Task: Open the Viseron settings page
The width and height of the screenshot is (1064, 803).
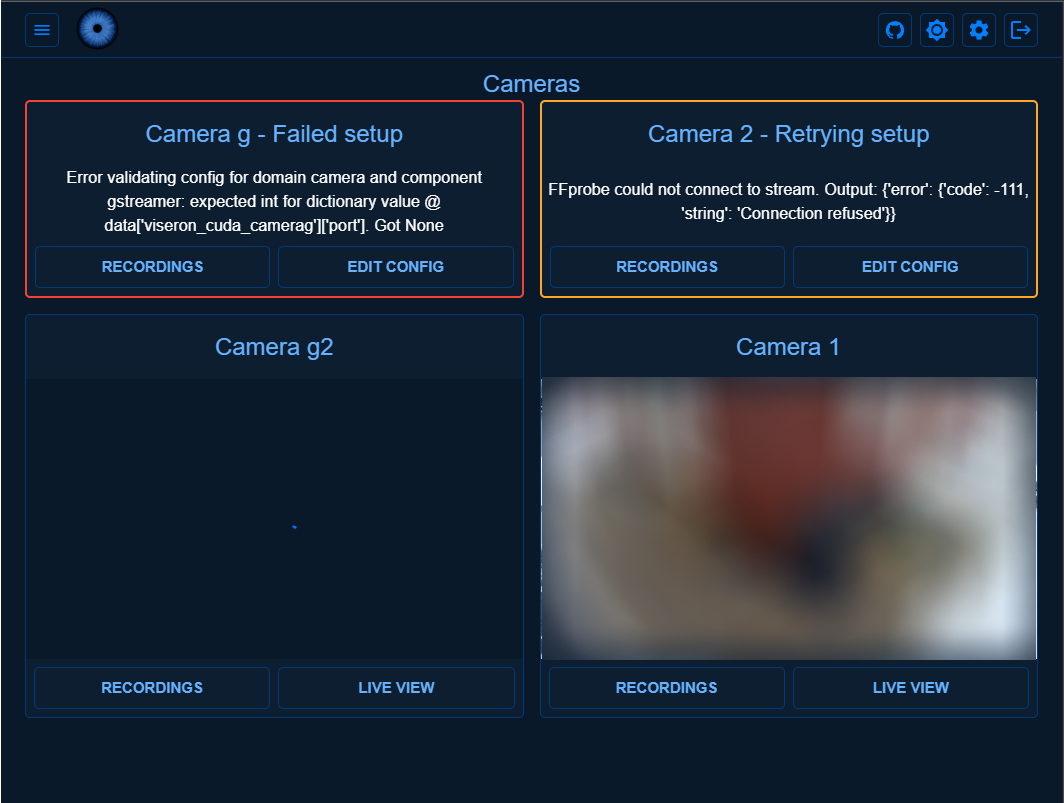Action: click(979, 30)
